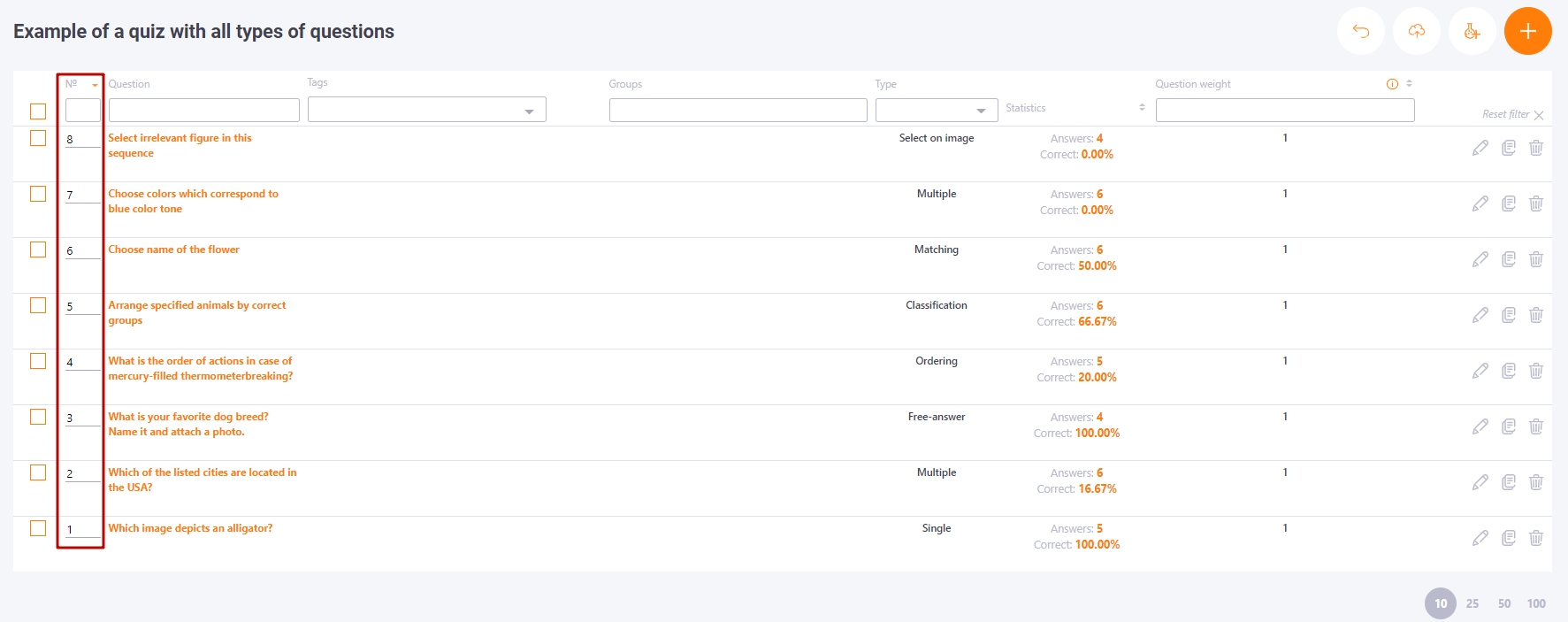The width and height of the screenshot is (1568, 622).
Task: Check the box for question 7
Action: pos(38,194)
